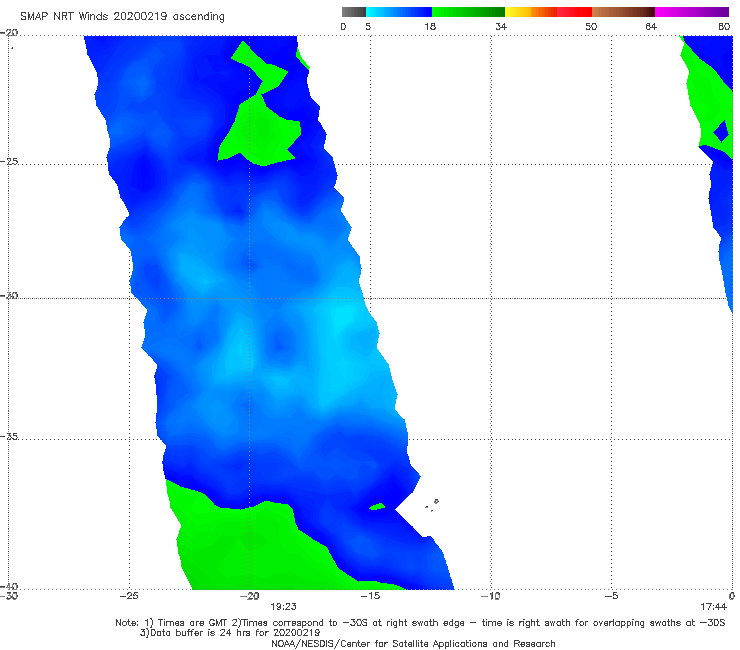Select the gray segment of the wind color bar
740x650 pixels.
click(354, 12)
